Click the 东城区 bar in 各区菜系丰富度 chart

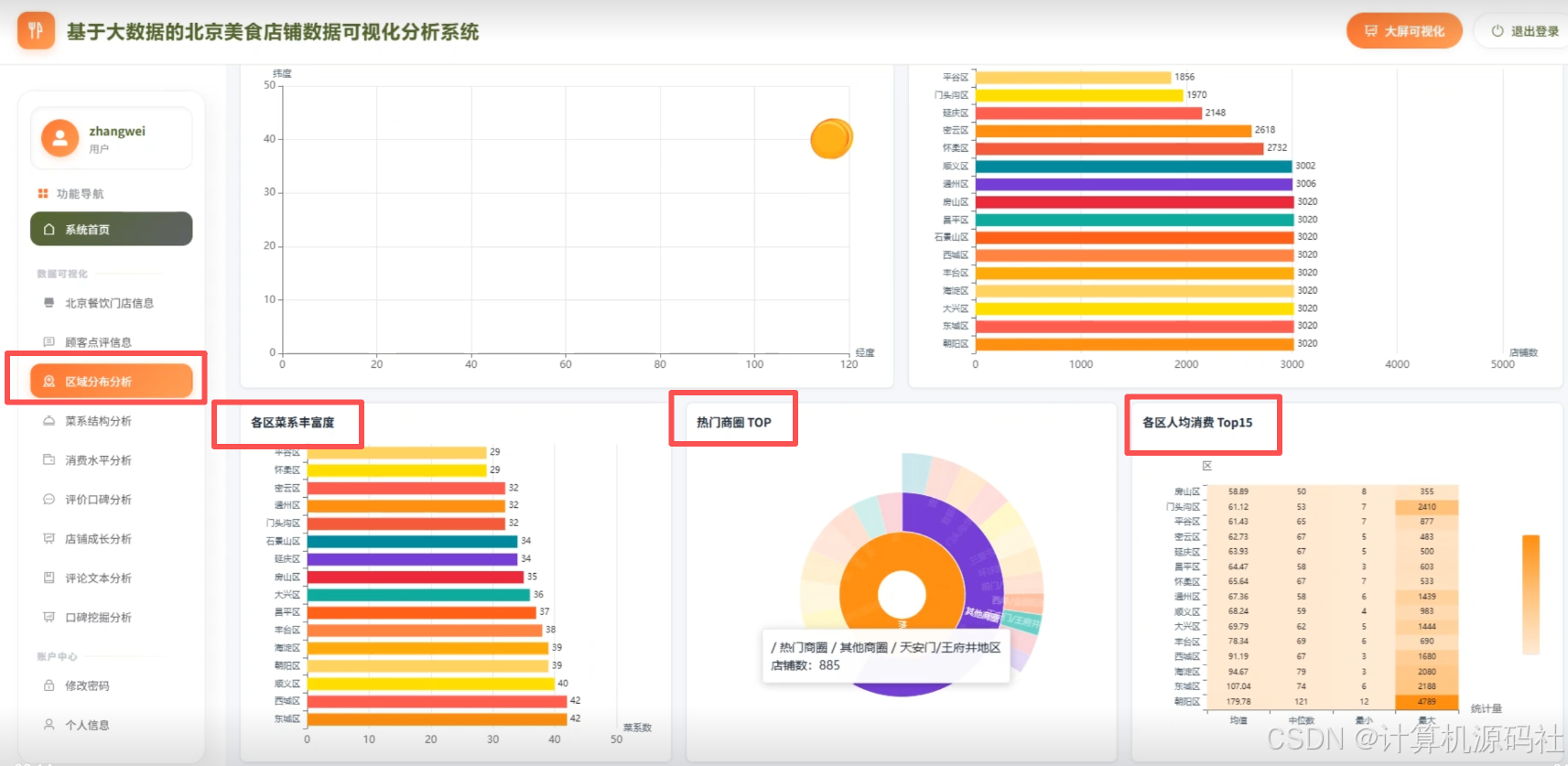437,719
